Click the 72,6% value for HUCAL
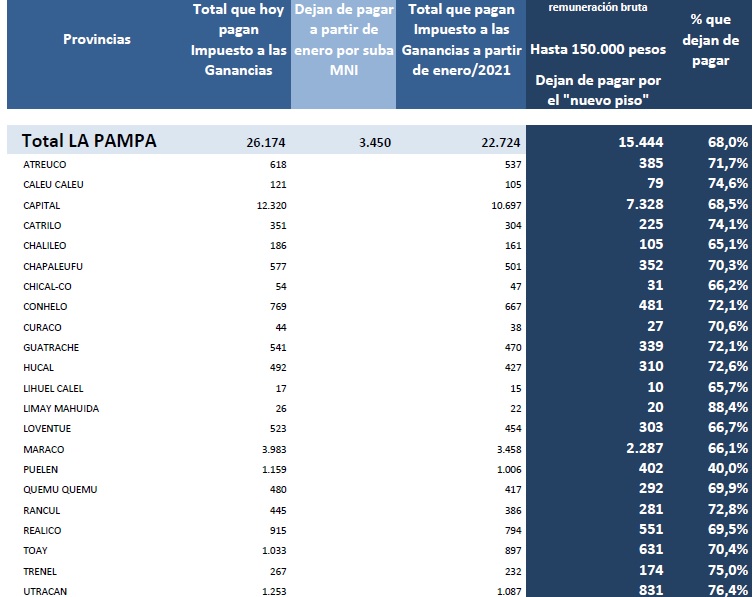Screen dimensions: 755x597 728,366
